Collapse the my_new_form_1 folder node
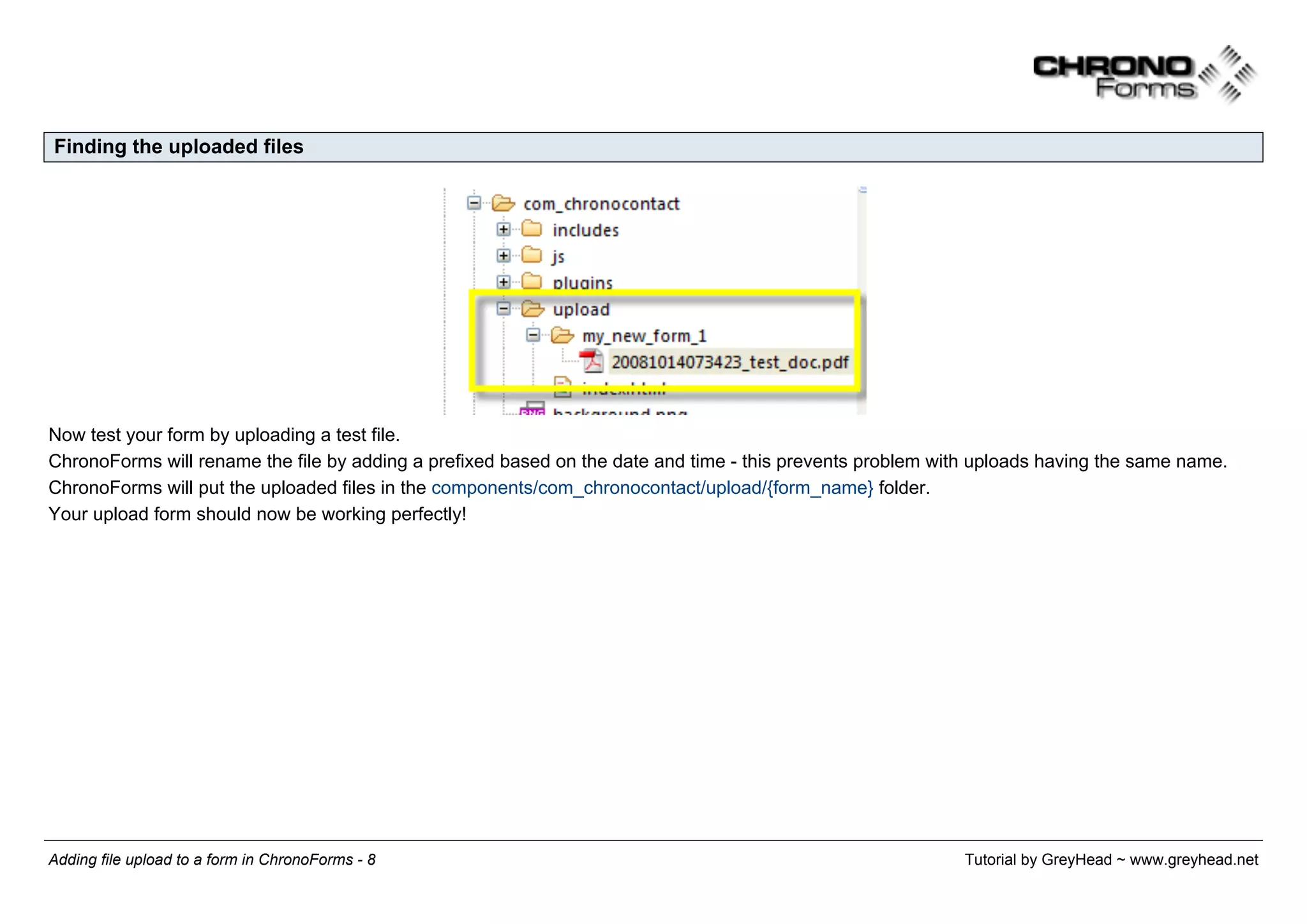Image resolution: width=1307 pixels, height=924 pixels. click(x=533, y=335)
